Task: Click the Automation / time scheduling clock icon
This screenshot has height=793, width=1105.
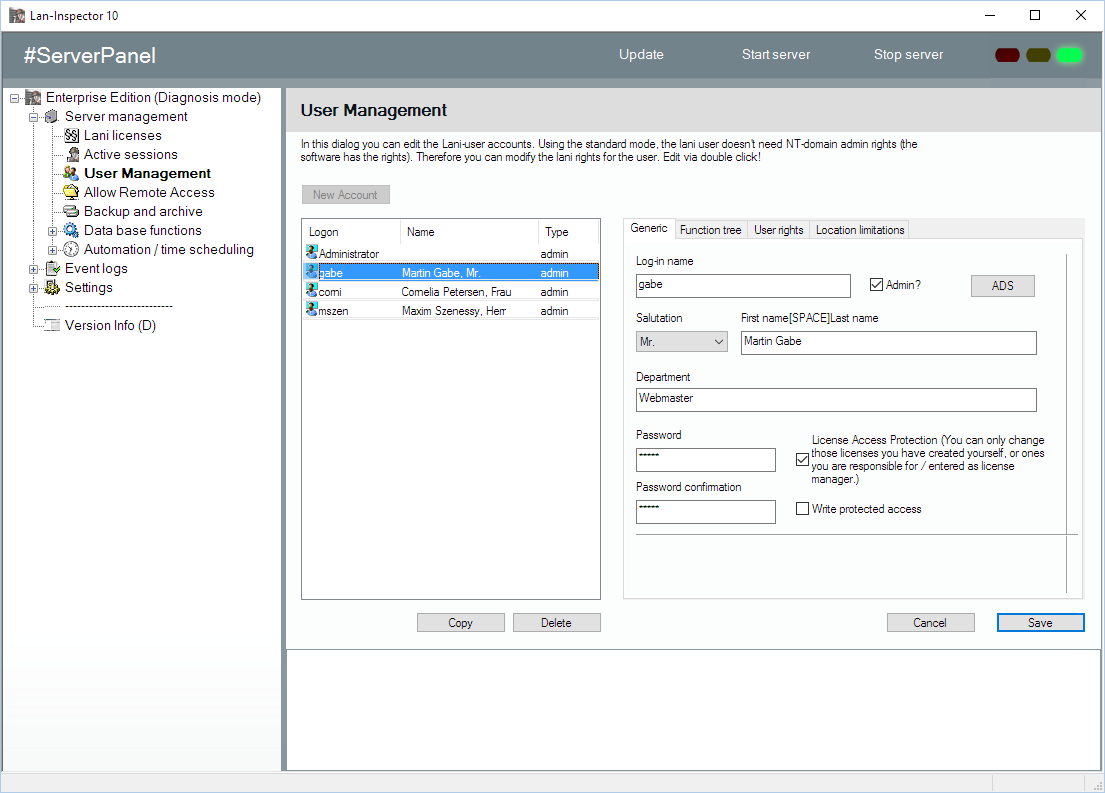Action: (x=72, y=249)
